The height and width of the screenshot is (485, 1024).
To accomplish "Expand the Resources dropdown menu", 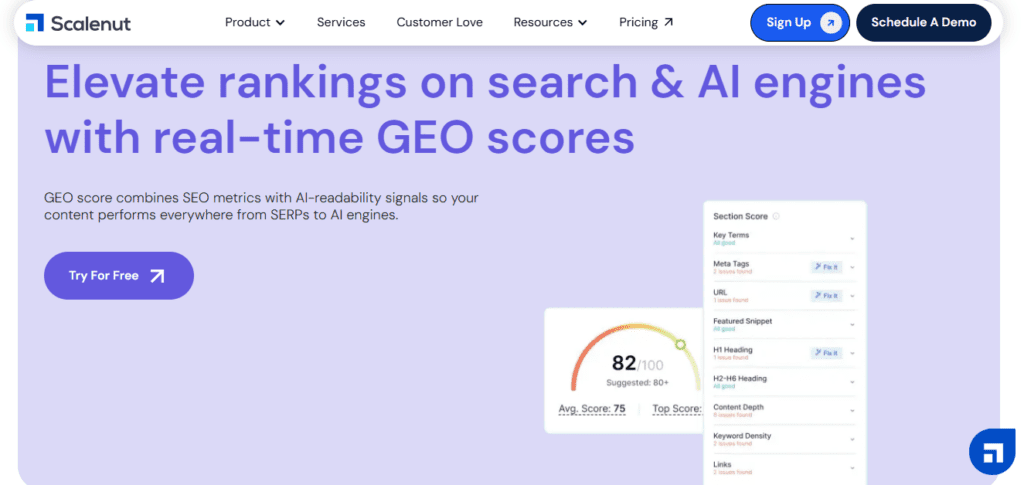I will (x=550, y=22).
